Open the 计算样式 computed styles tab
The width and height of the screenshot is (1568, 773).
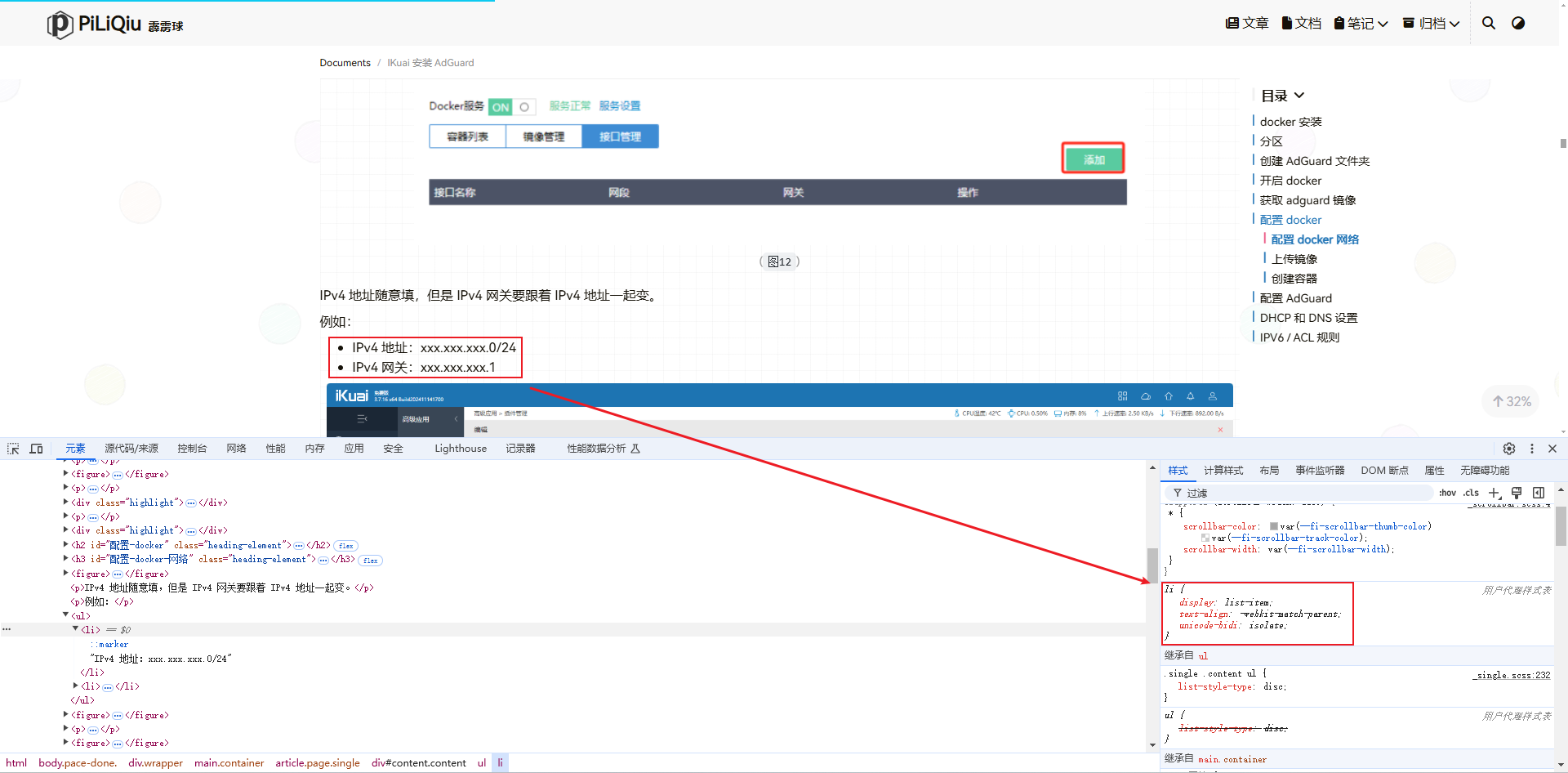pos(1223,471)
